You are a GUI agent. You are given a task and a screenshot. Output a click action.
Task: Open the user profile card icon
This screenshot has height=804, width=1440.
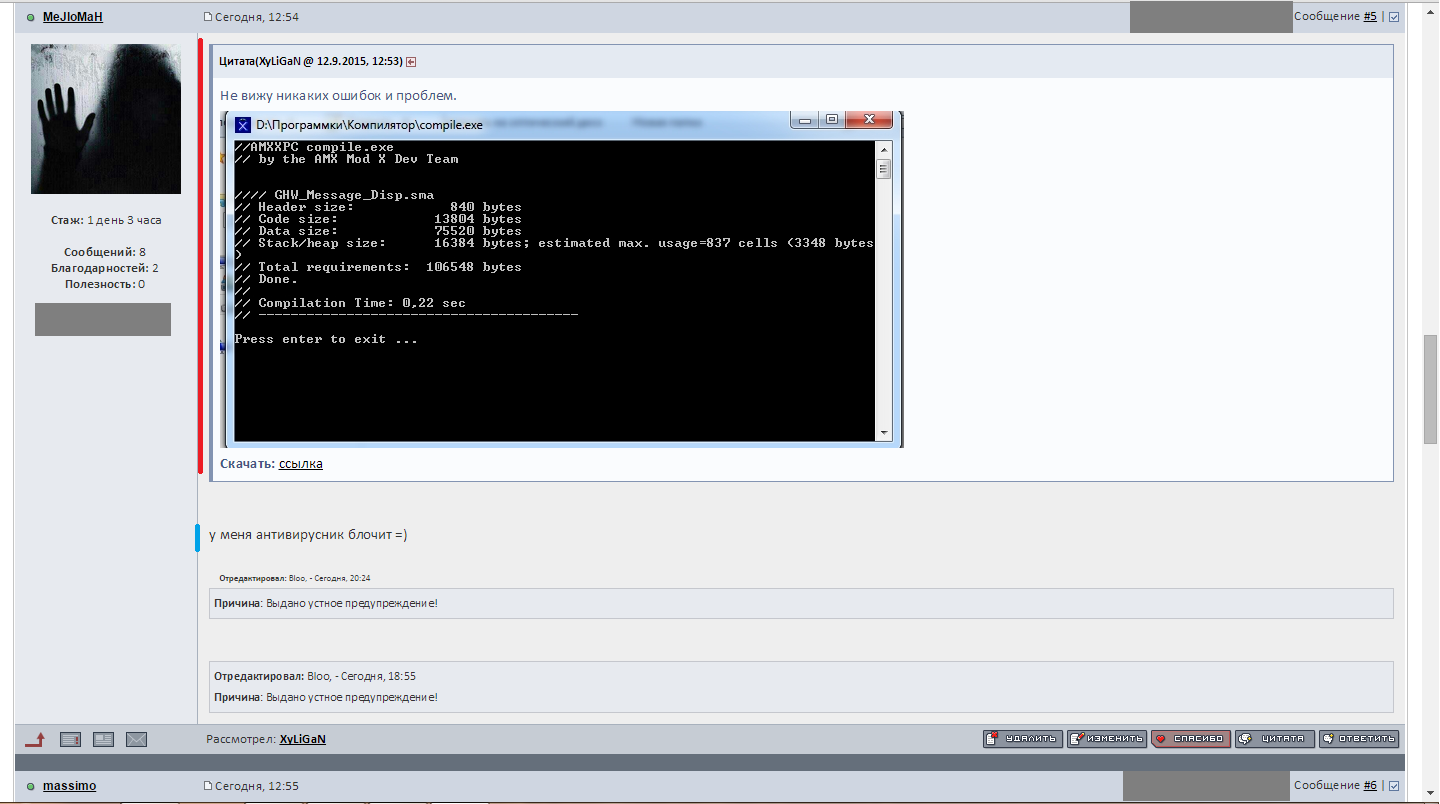tap(103, 740)
